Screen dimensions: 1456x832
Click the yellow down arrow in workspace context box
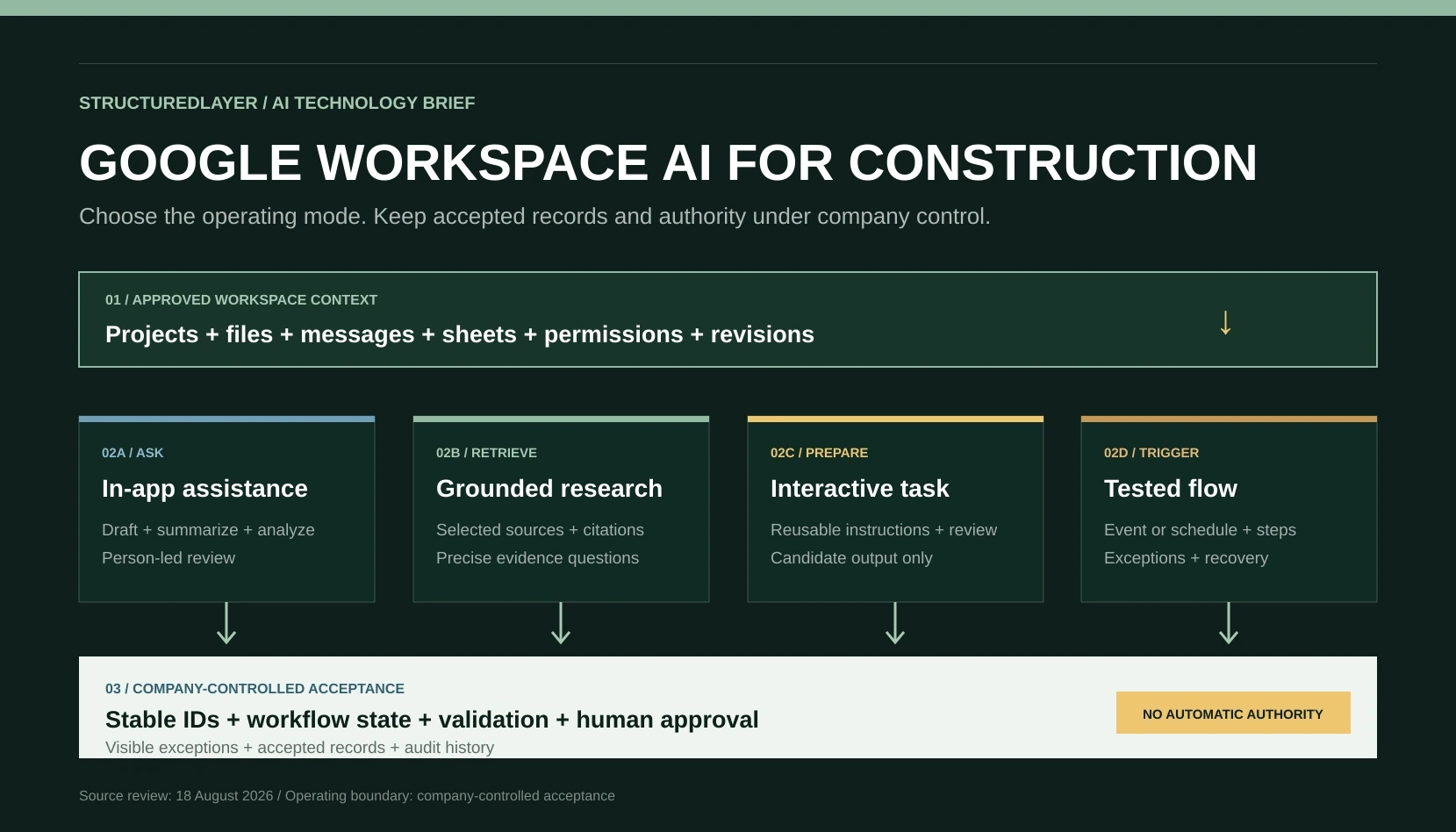coord(1225,323)
